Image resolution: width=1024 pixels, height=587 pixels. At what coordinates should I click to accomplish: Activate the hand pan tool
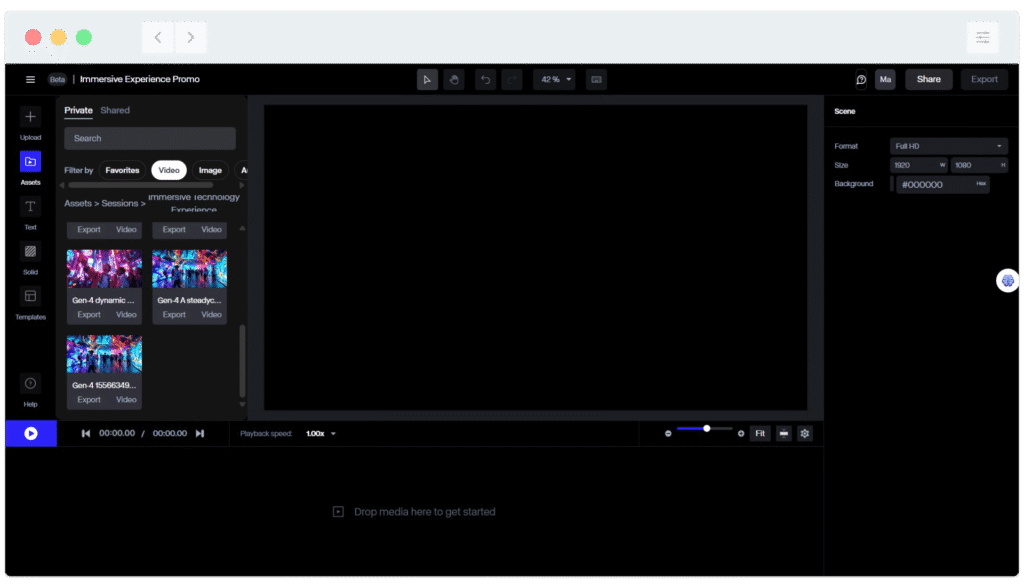pos(453,79)
